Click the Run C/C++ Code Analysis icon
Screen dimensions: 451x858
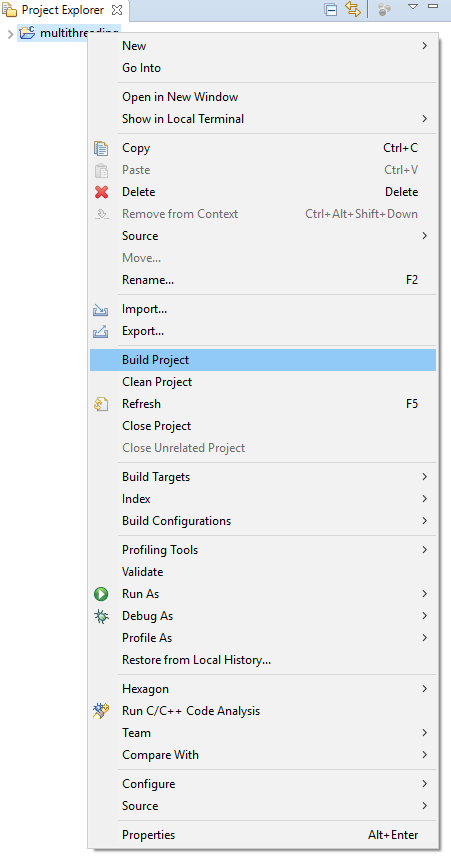(x=101, y=711)
